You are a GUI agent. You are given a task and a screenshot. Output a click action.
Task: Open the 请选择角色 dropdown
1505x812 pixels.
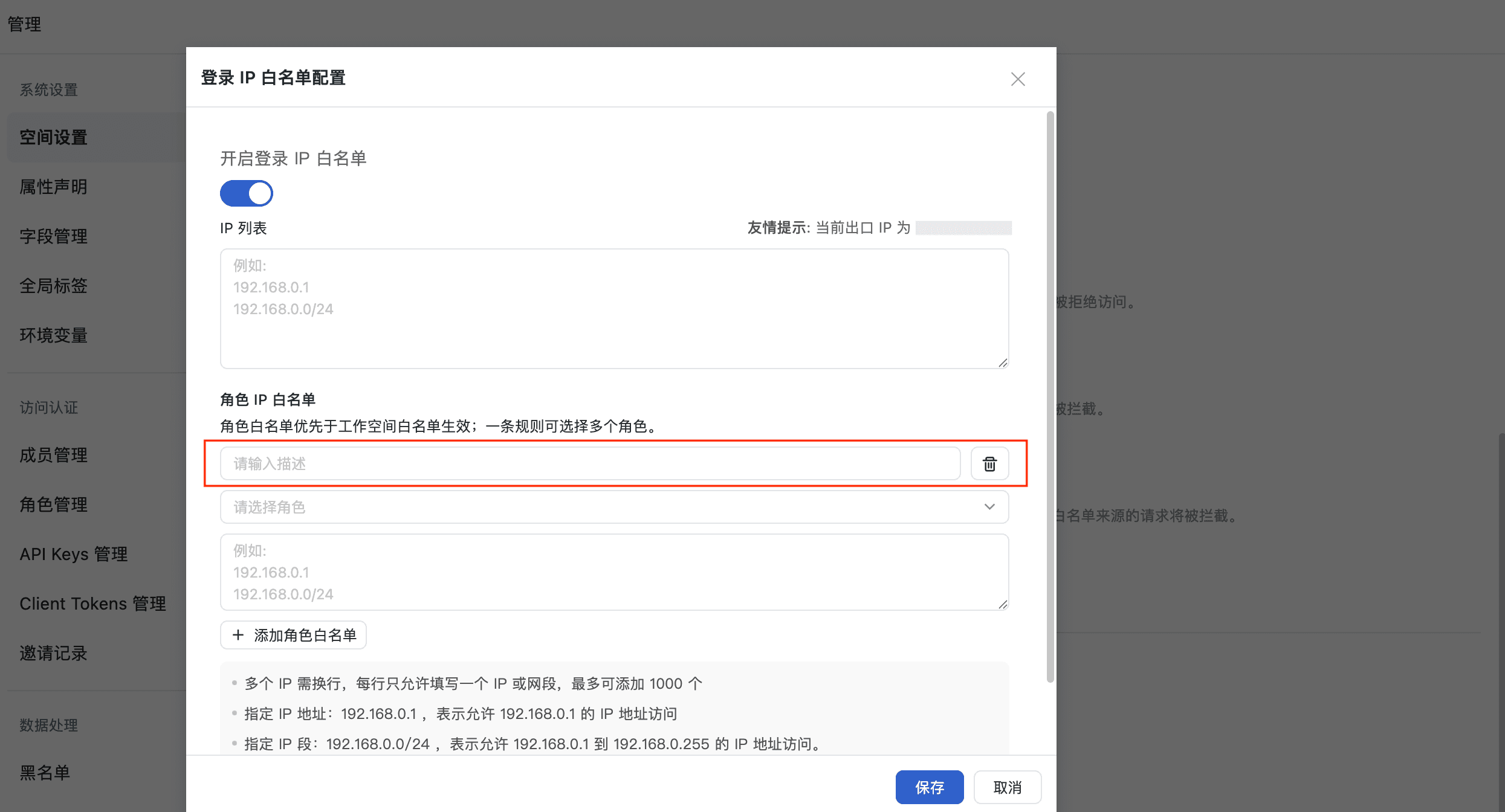tap(614, 507)
